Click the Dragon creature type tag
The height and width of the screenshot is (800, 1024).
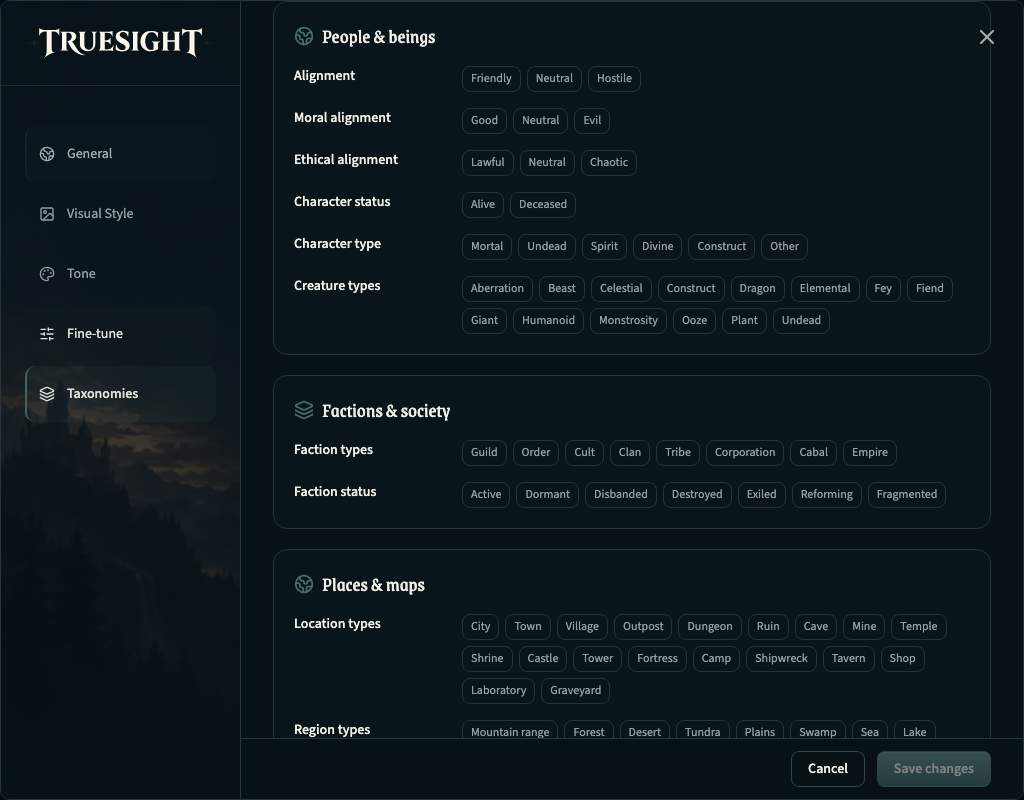coord(757,289)
